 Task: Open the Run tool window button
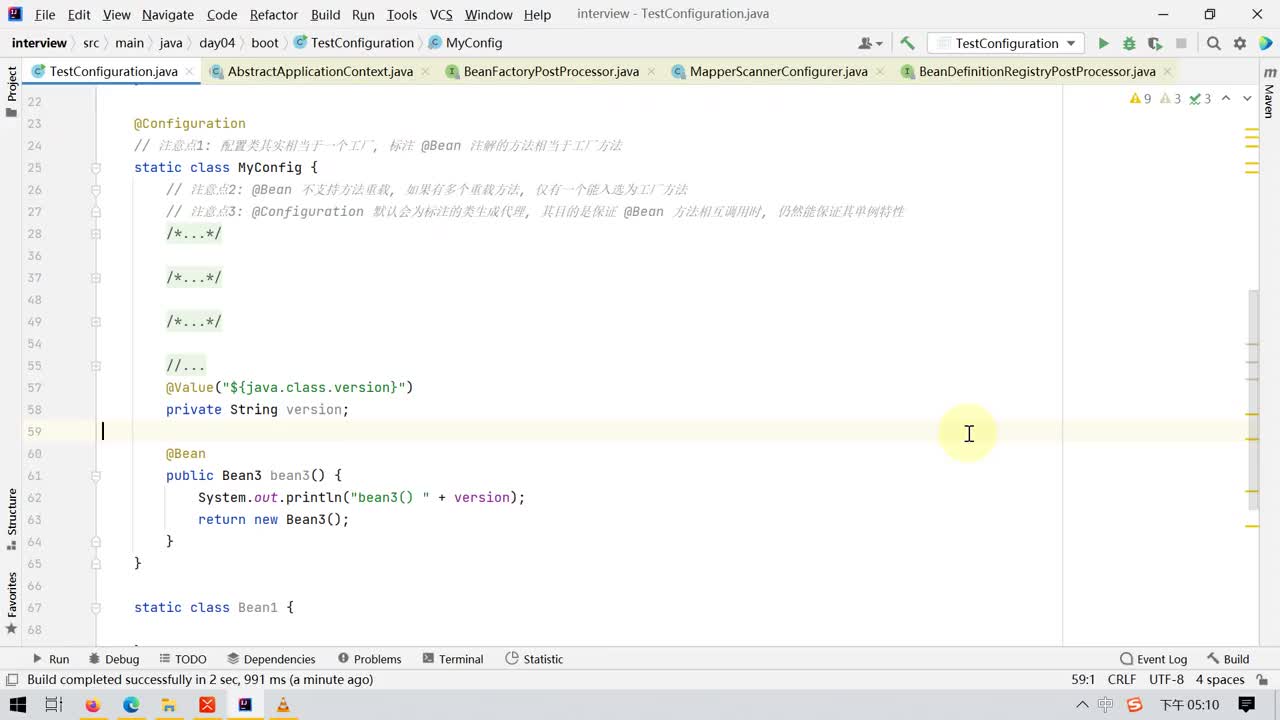pos(50,659)
